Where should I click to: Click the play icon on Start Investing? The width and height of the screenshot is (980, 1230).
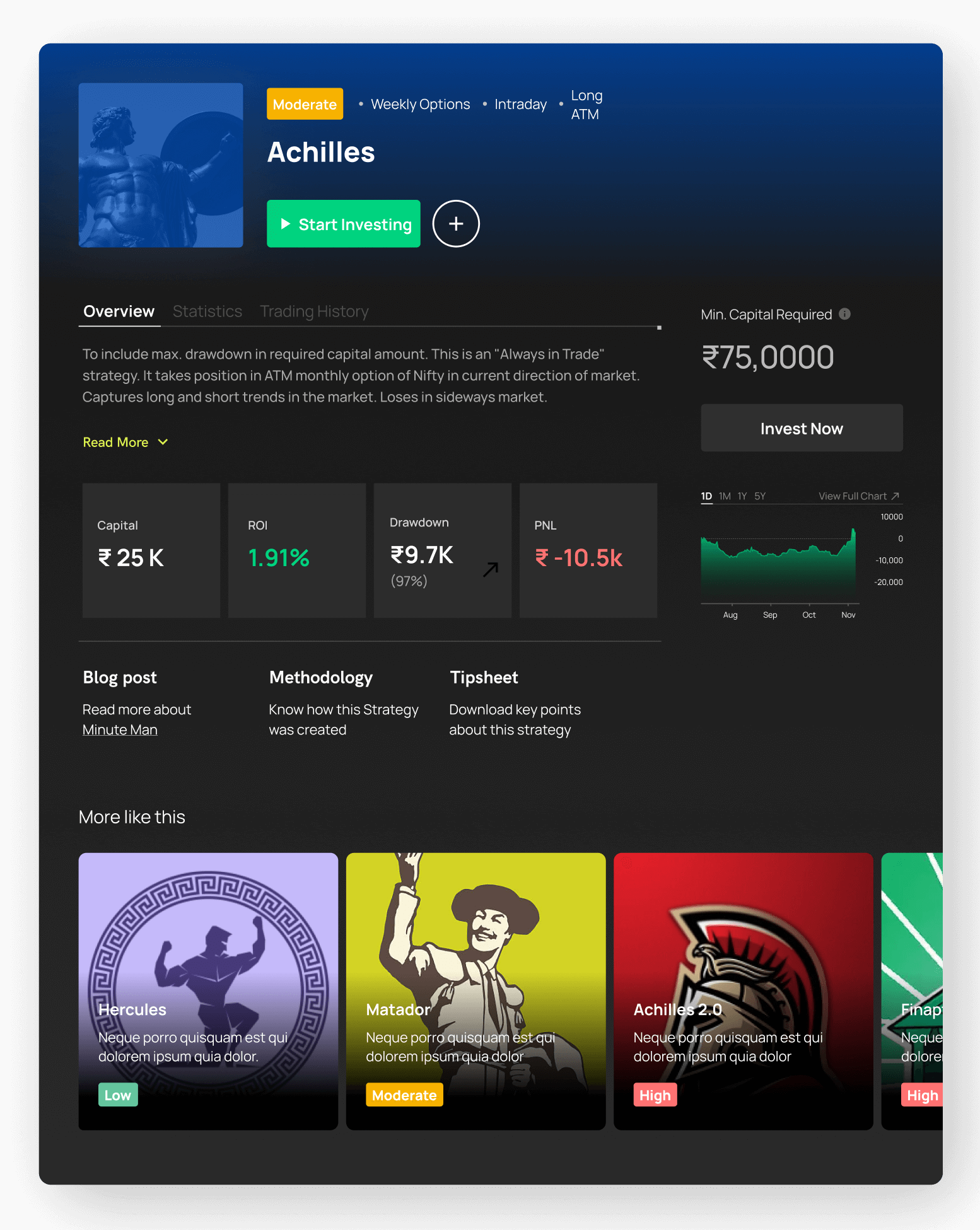click(285, 224)
